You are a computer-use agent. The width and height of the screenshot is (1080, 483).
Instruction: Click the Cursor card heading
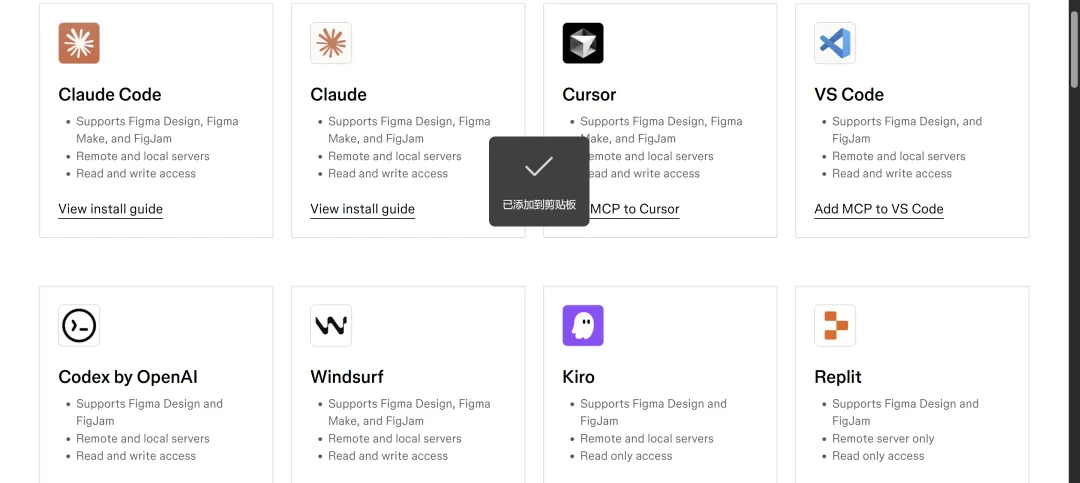589,94
